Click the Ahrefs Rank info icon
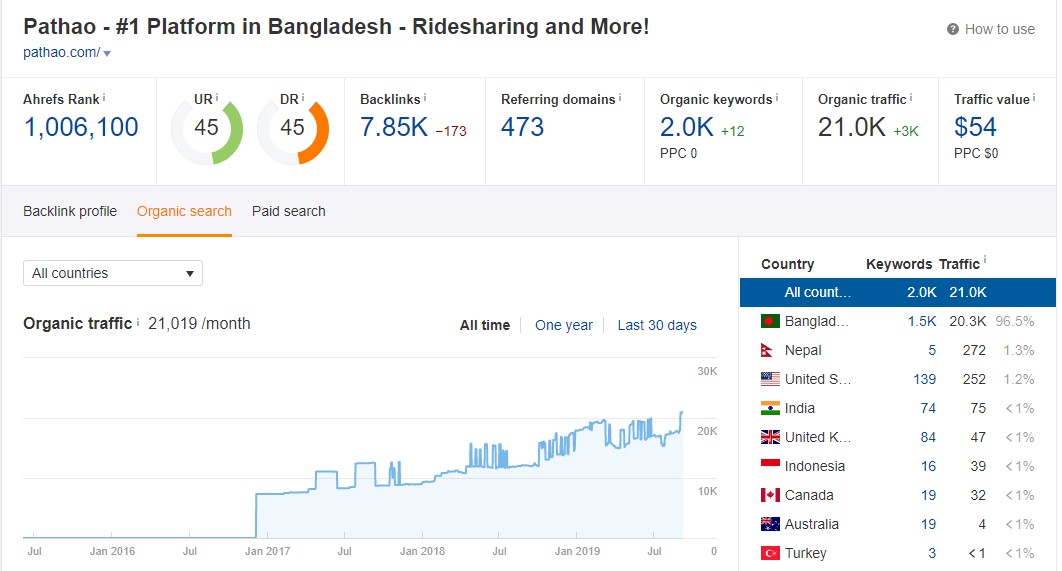Viewport: 1062px width, 571px height. click(x=104, y=98)
